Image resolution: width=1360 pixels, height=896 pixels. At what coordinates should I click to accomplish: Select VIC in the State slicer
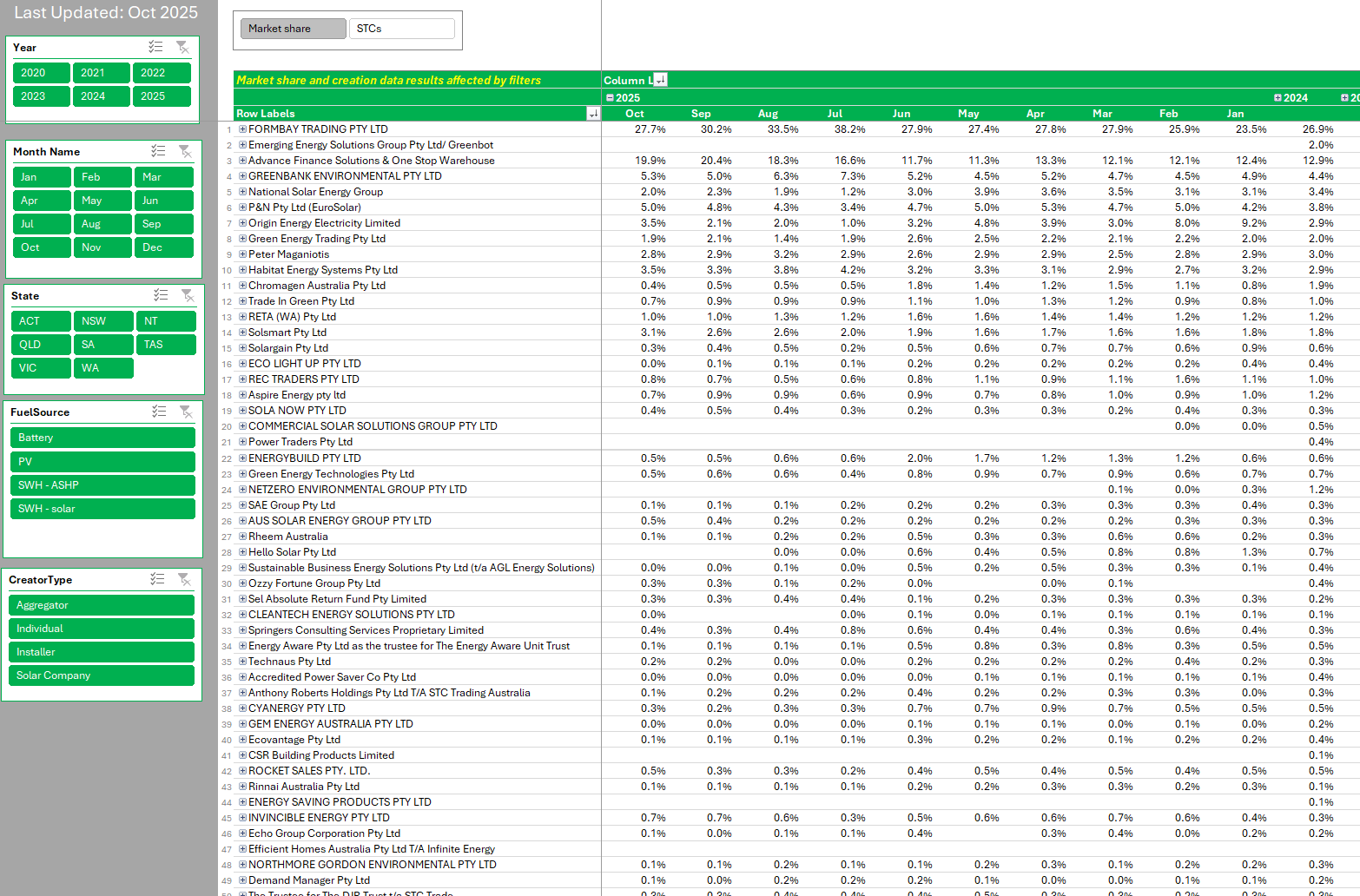point(41,368)
